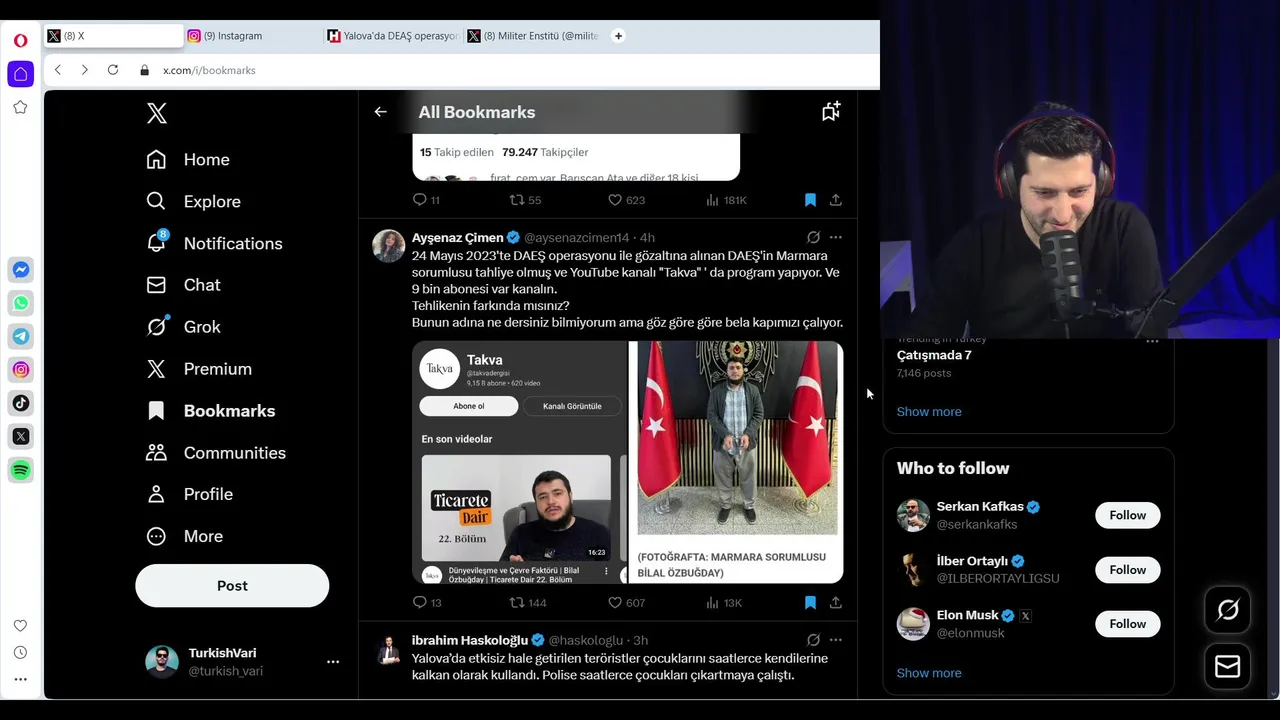Reply to post with 13 replies

[427, 603]
